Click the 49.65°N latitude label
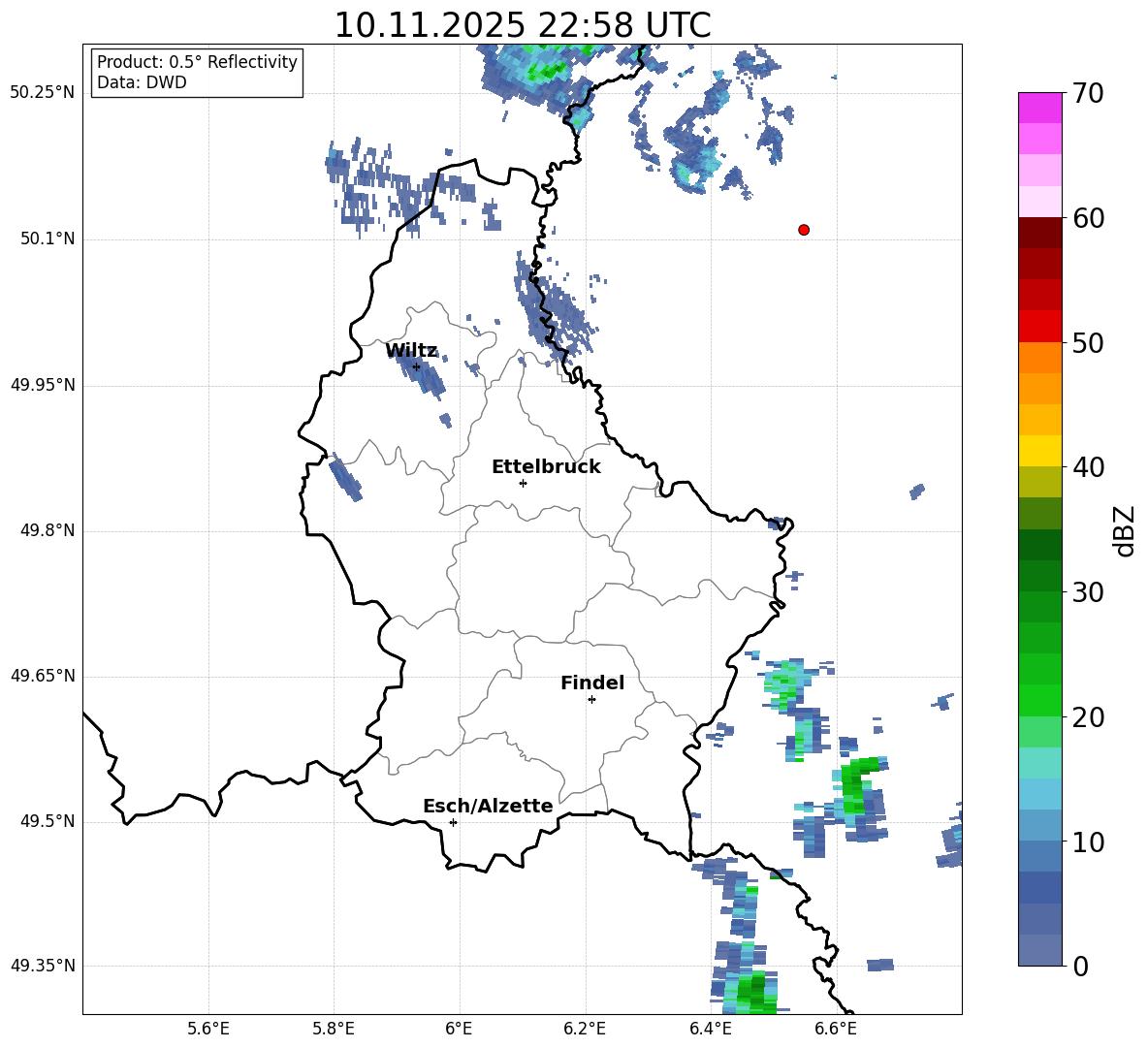This screenshot has height=1048, width=1148. [x=43, y=676]
